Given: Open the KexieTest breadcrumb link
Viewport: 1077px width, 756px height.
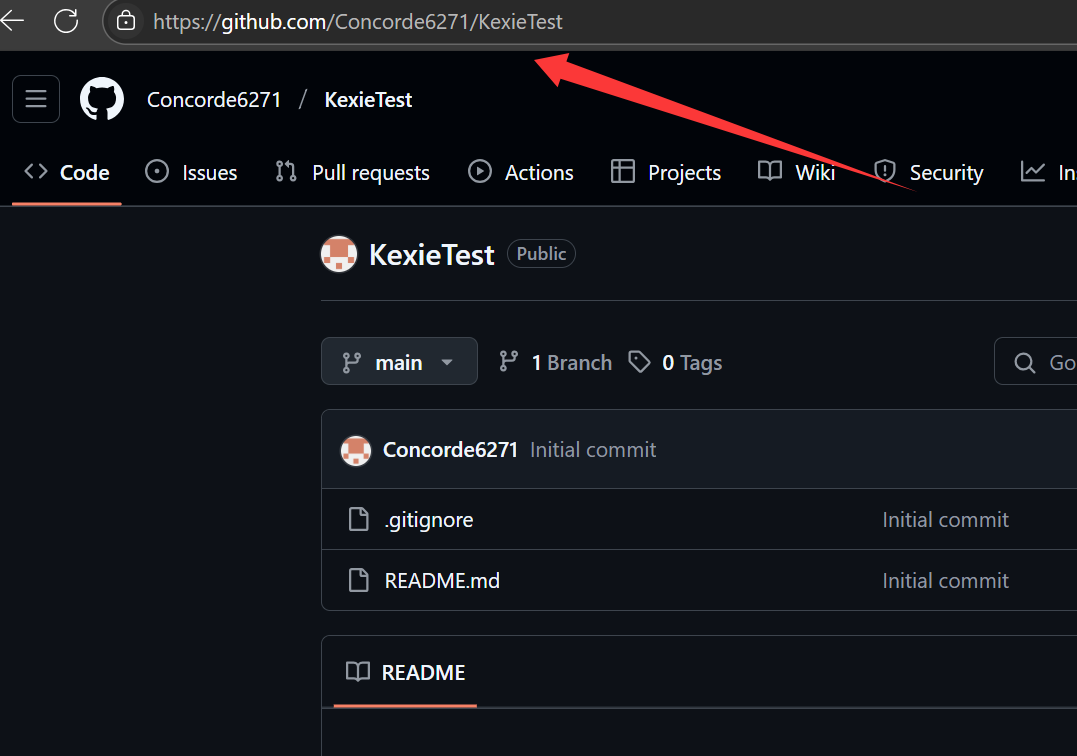Looking at the screenshot, I should click(368, 100).
